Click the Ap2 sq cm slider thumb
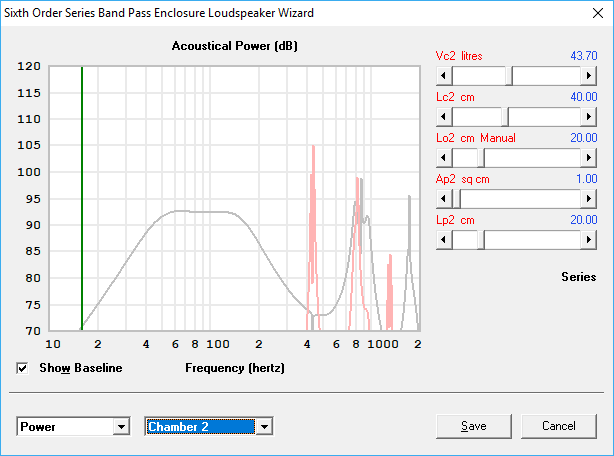This screenshot has width=614, height=456. 456,199
